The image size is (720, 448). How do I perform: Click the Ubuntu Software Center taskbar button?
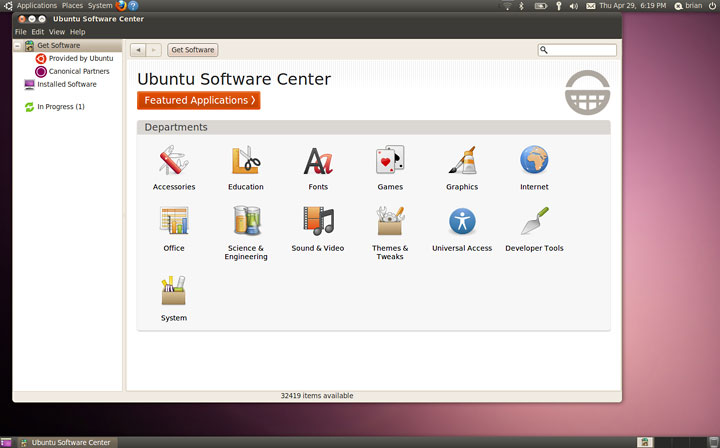point(67,442)
